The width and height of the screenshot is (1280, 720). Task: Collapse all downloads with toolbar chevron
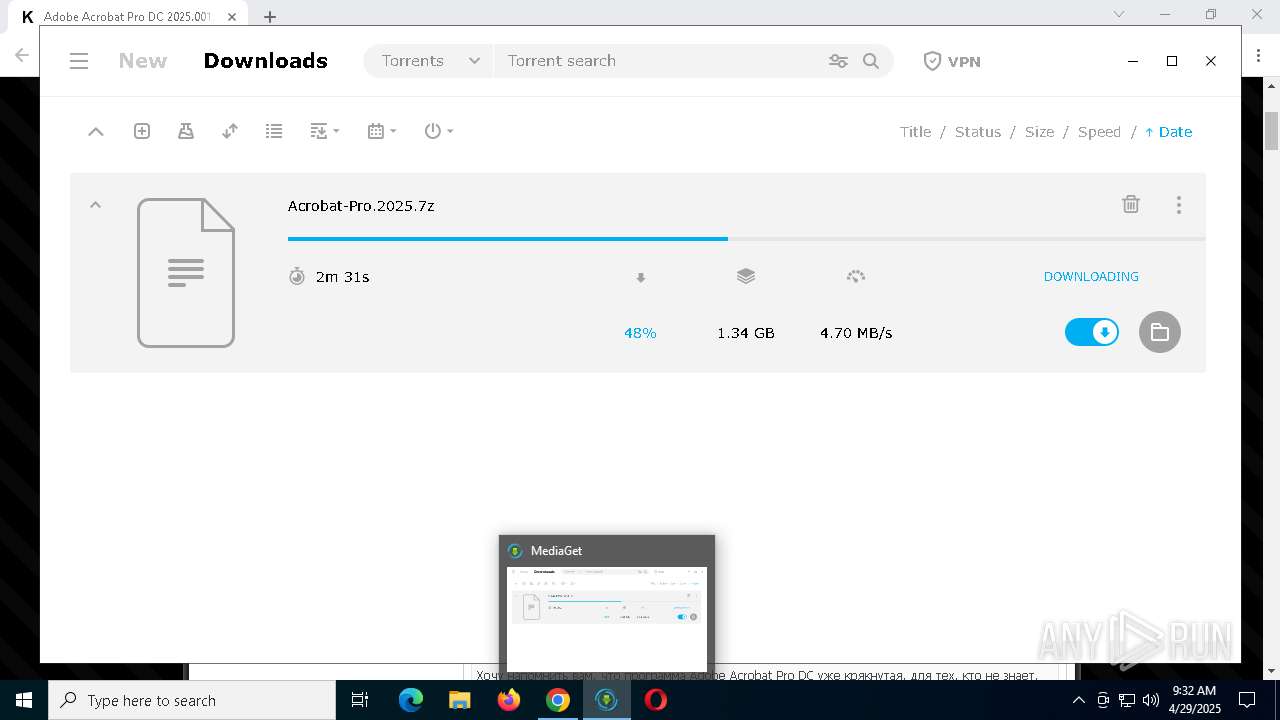coord(96,131)
